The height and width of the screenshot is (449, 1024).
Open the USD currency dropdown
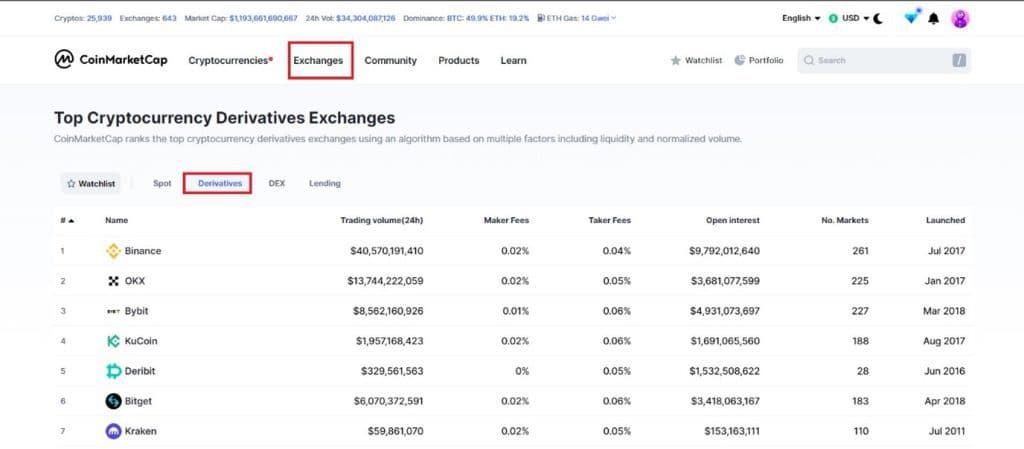(849, 18)
